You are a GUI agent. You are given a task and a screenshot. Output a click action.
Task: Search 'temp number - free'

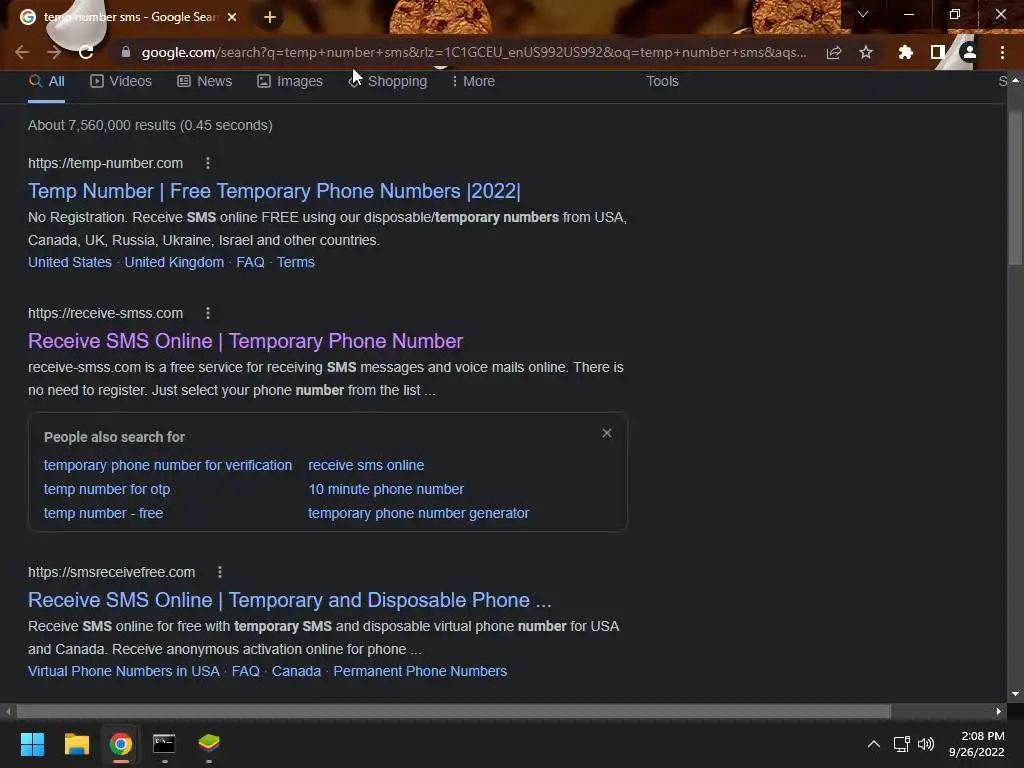coord(103,513)
